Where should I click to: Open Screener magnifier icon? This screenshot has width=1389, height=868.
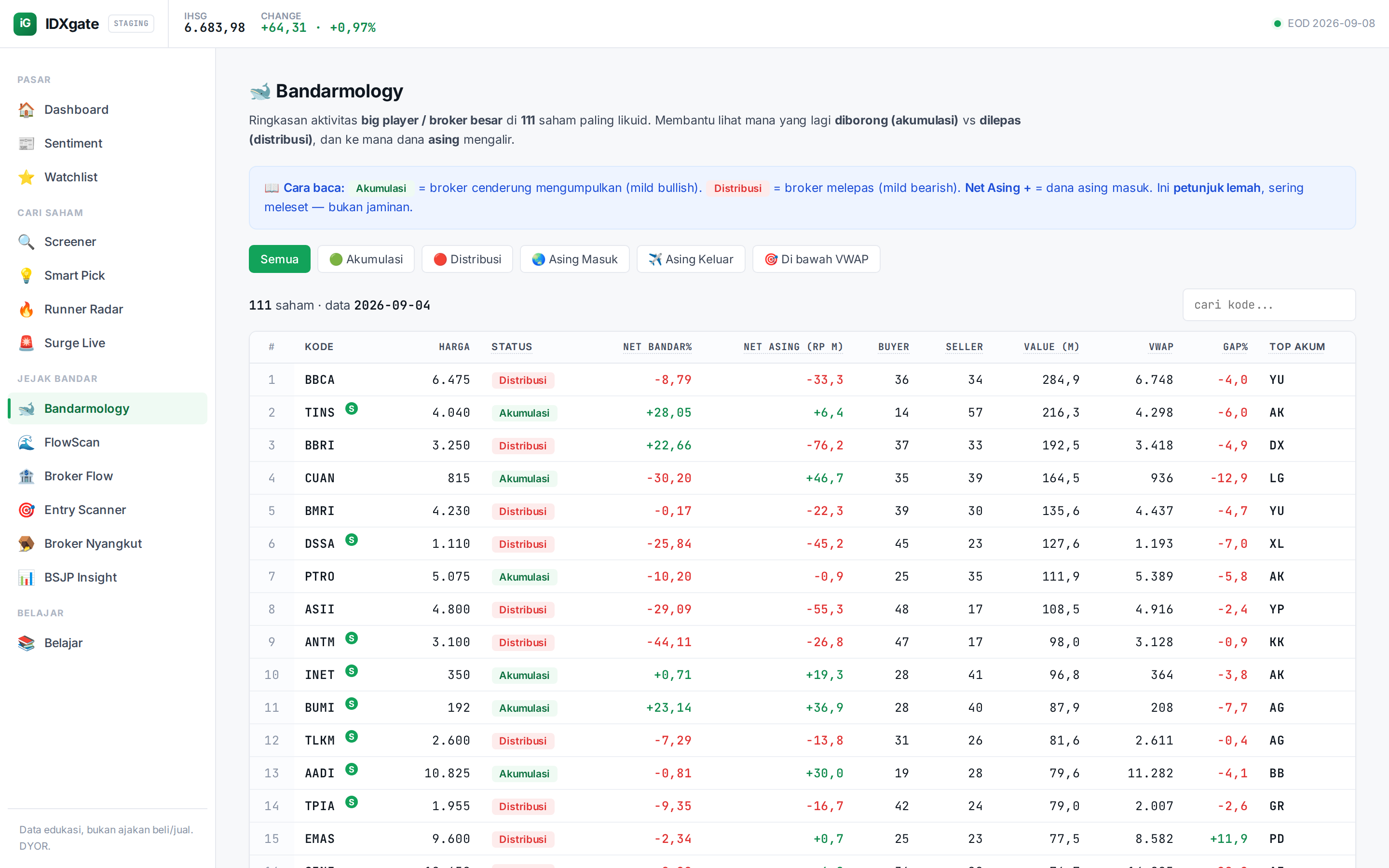tap(27, 242)
